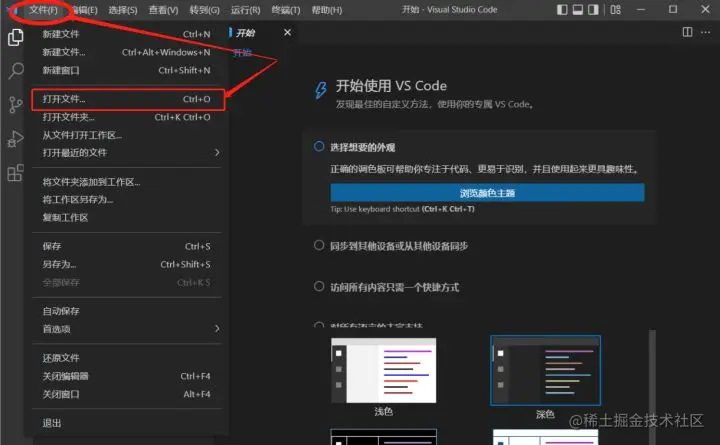Choose 退出 menu entry
The height and width of the screenshot is (445, 720).
(127, 423)
